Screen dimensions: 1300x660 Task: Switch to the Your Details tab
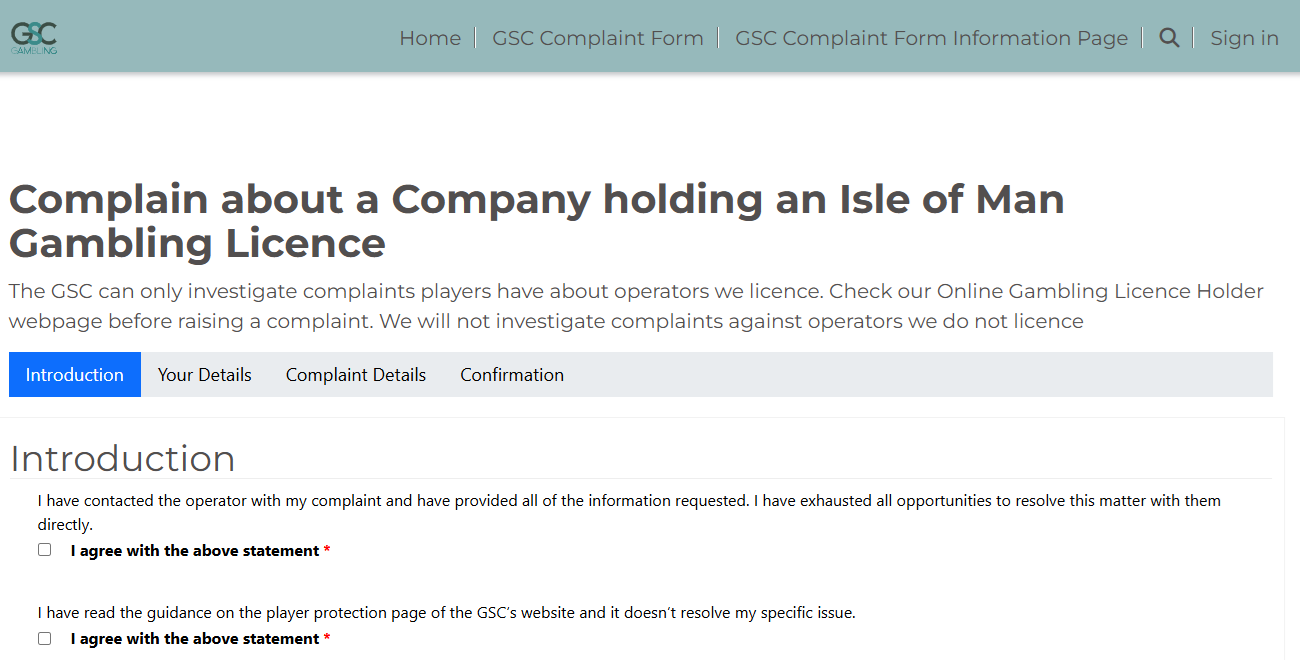(x=205, y=375)
